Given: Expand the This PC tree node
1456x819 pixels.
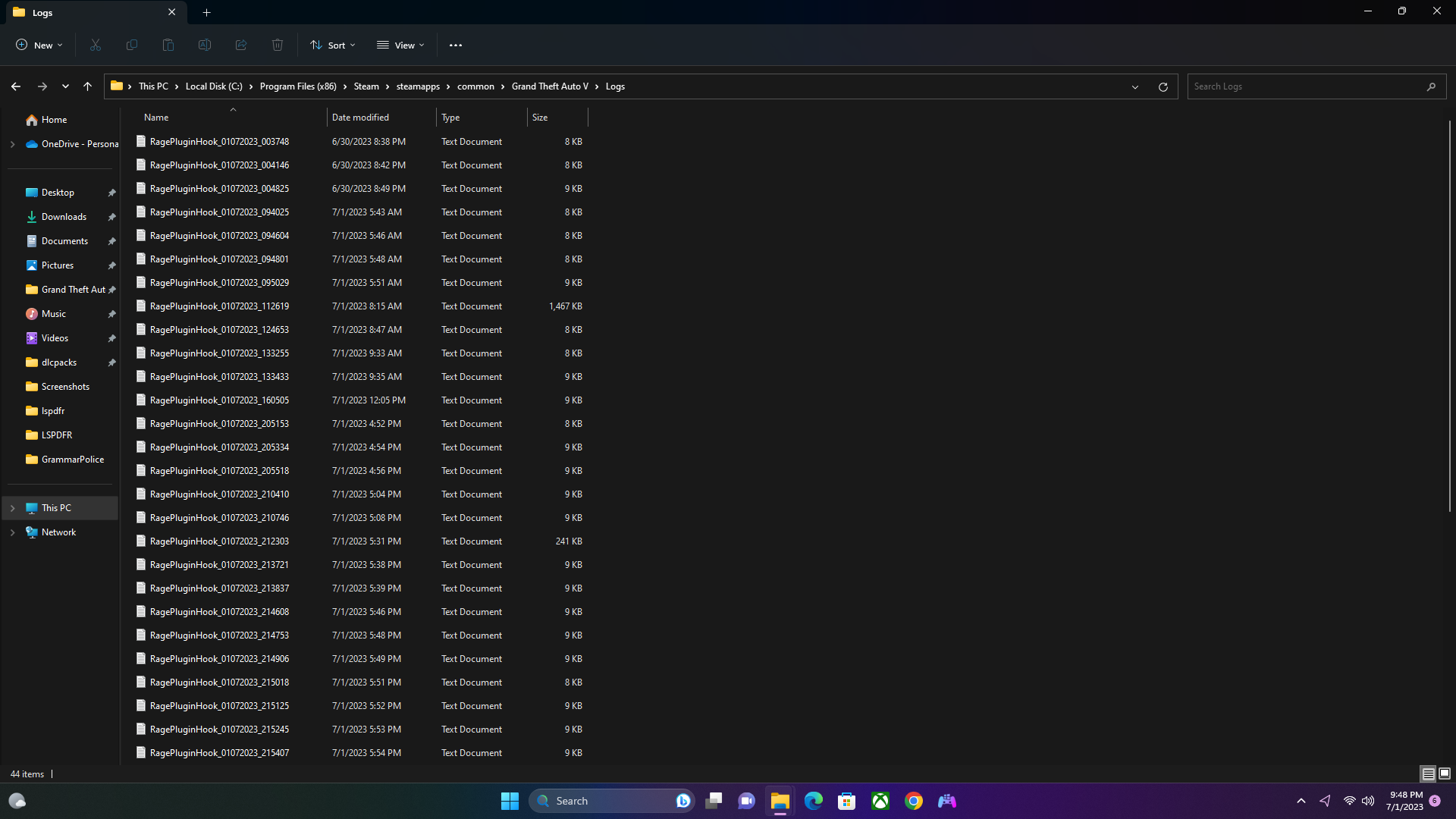Looking at the screenshot, I should click(x=13, y=508).
